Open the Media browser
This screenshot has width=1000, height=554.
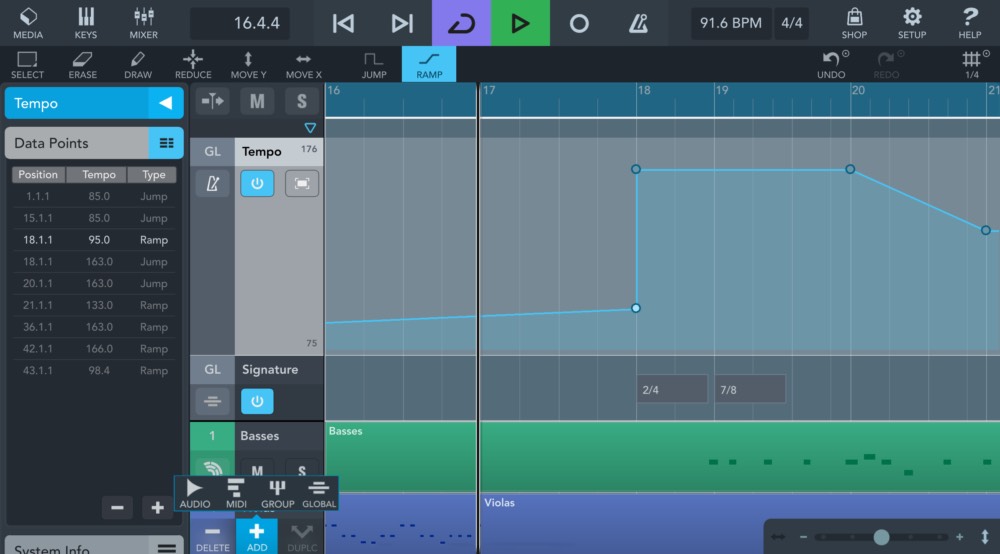point(28,23)
